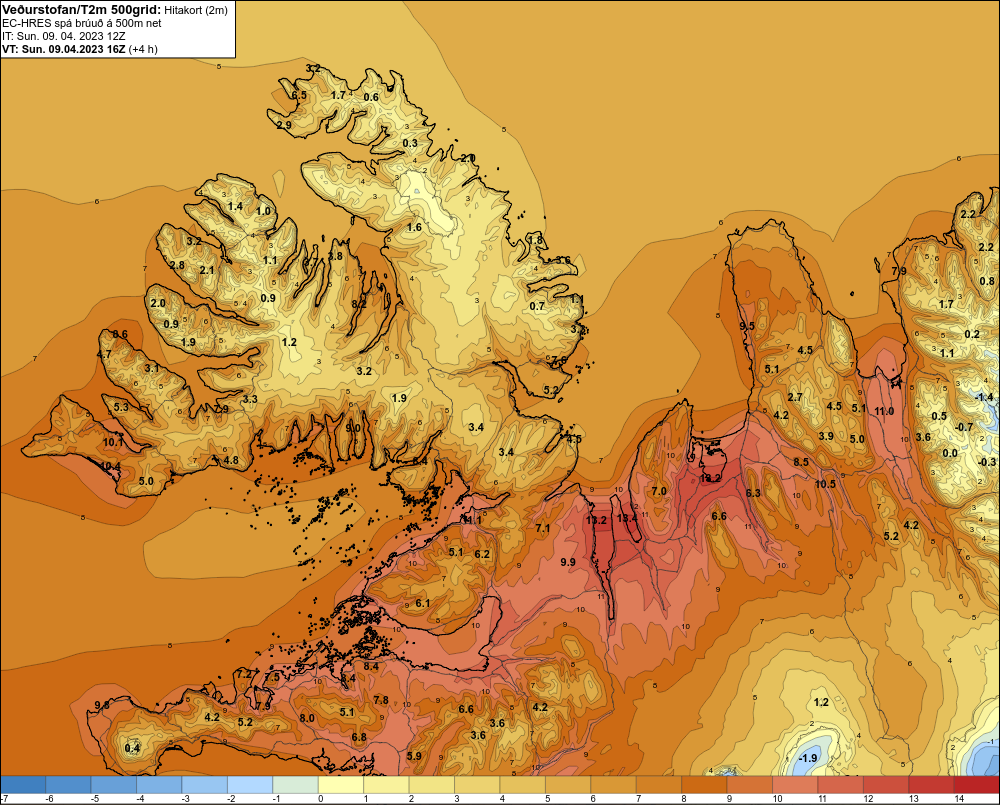Pick the legend swatch between 4 and 5
Viewport: 1000px width, 805px height.
(522, 785)
